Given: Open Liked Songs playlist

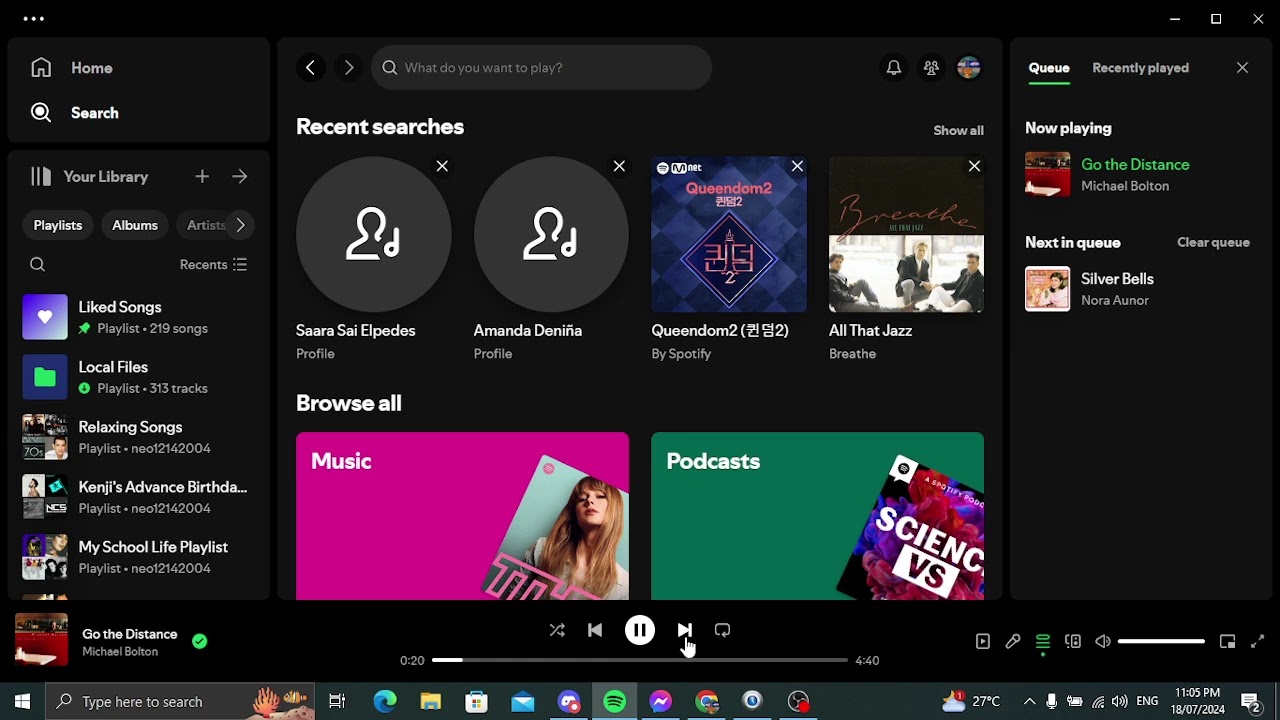Looking at the screenshot, I should click(x=137, y=317).
